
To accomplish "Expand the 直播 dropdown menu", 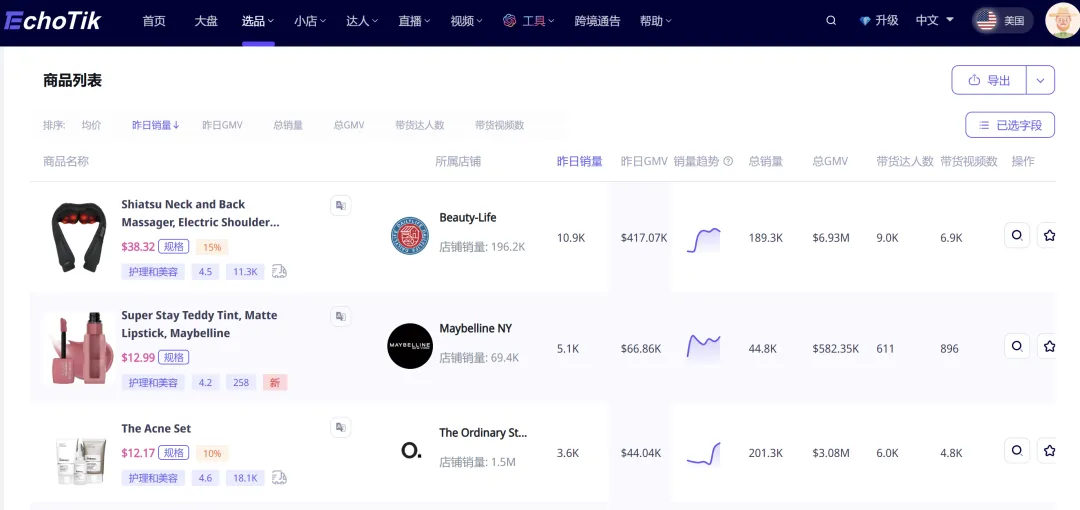I will pyautogui.click(x=414, y=21).
